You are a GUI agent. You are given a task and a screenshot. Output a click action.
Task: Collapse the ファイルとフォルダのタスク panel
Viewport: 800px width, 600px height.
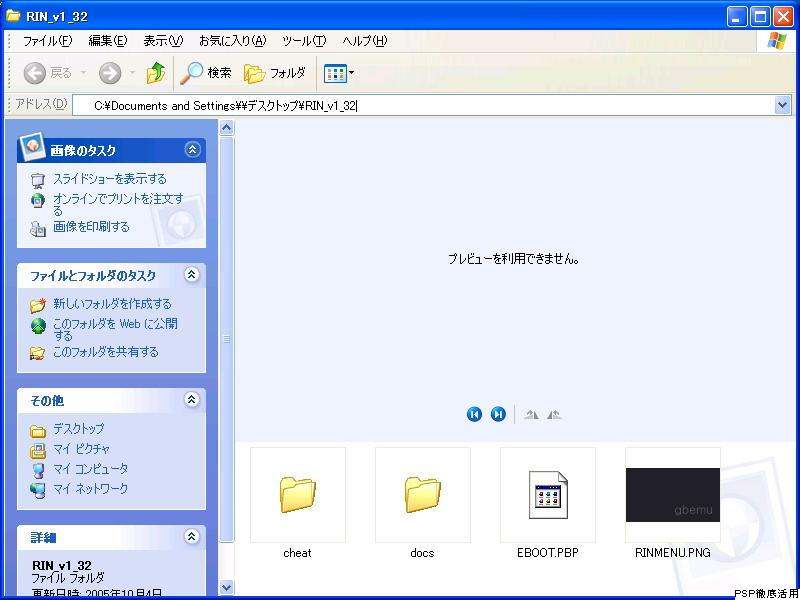click(191, 274)
